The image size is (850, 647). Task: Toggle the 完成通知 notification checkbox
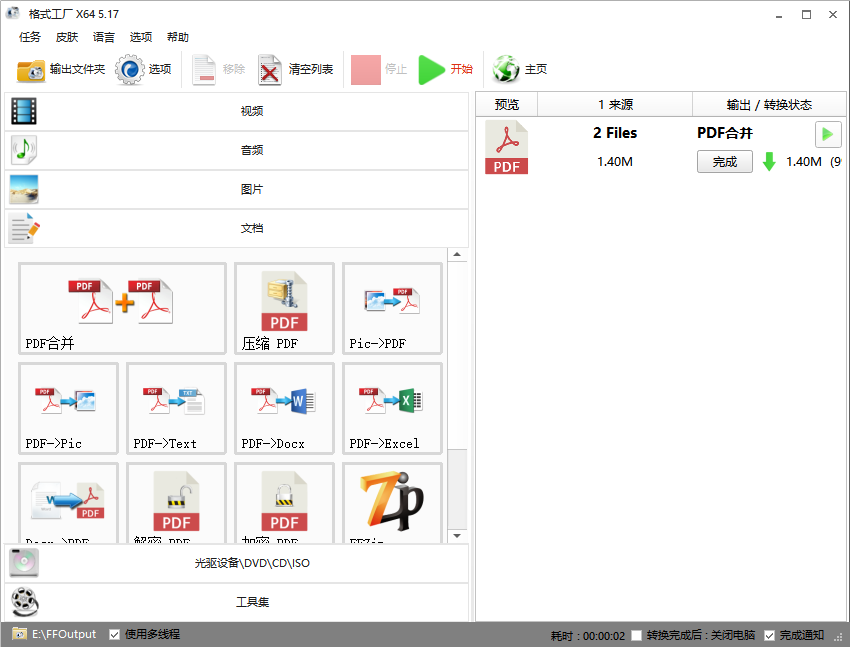click(x=770, y=634)
